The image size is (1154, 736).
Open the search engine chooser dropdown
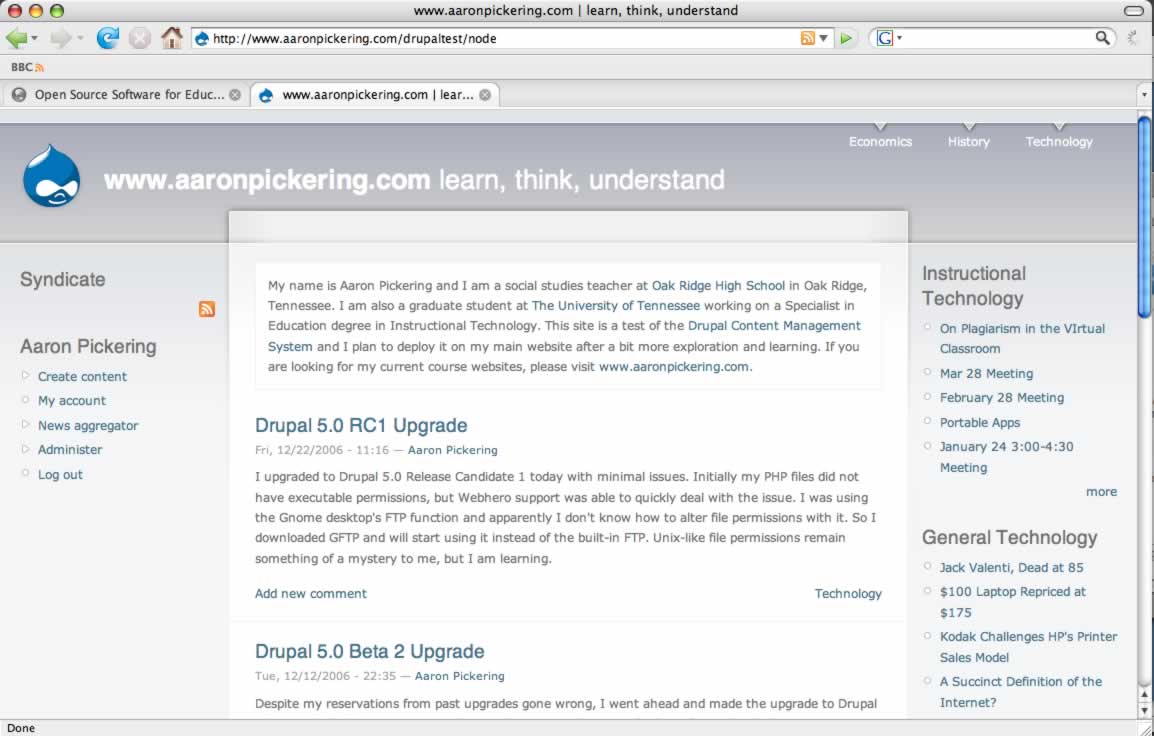899,38
